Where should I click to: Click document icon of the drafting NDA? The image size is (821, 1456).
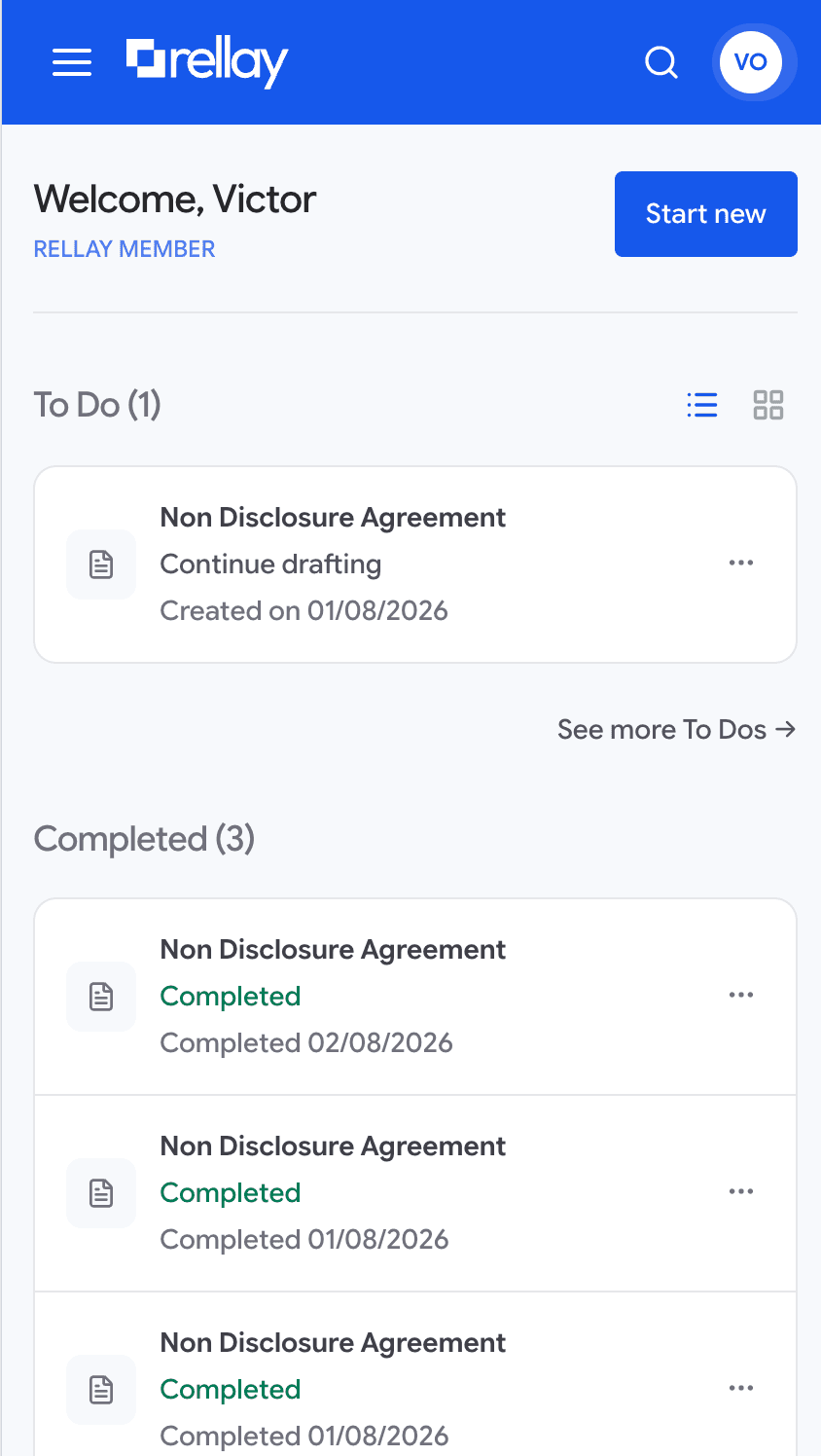click(x=101, y=564)
